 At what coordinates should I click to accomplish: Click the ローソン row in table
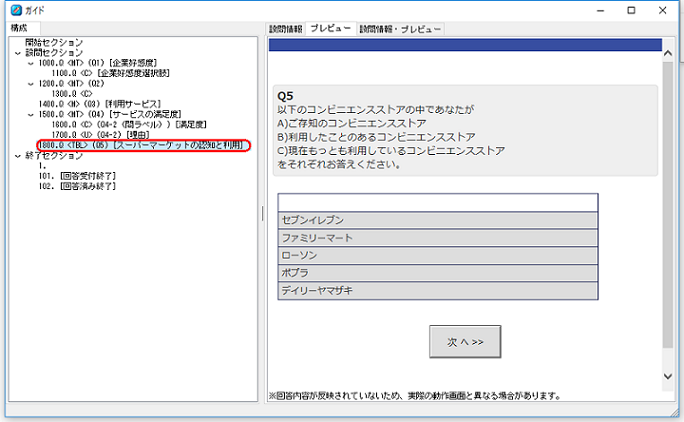tap(438, 255)
